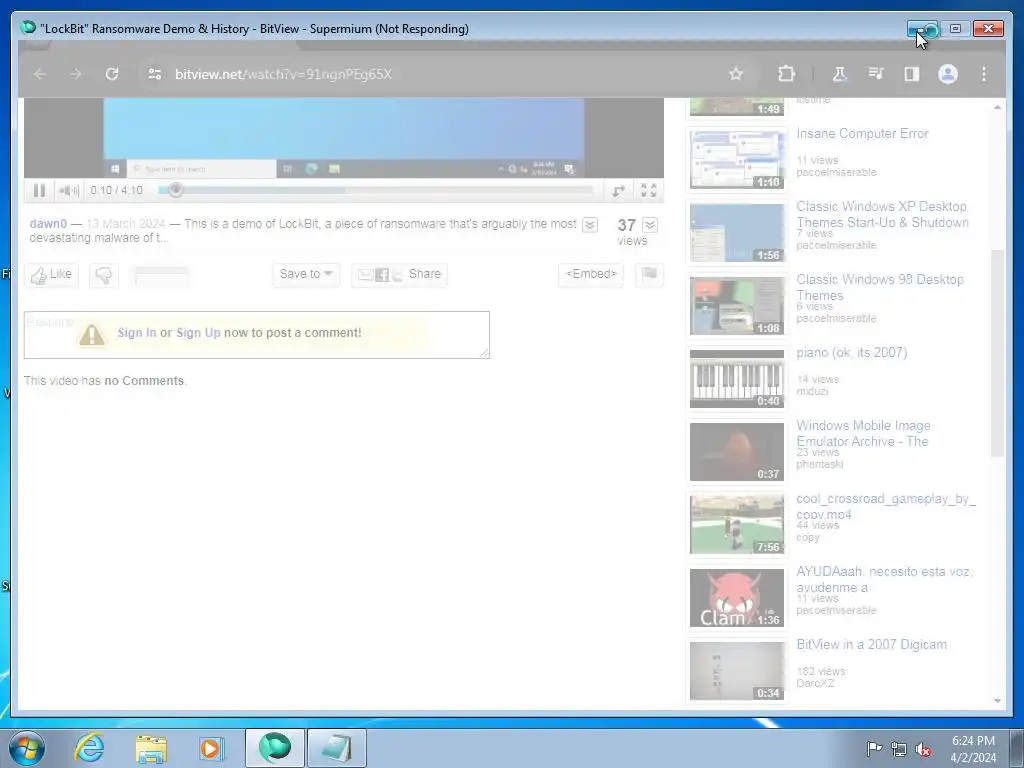
Task: Open the Chrome Labs flask icon
Action: (840, 74)
